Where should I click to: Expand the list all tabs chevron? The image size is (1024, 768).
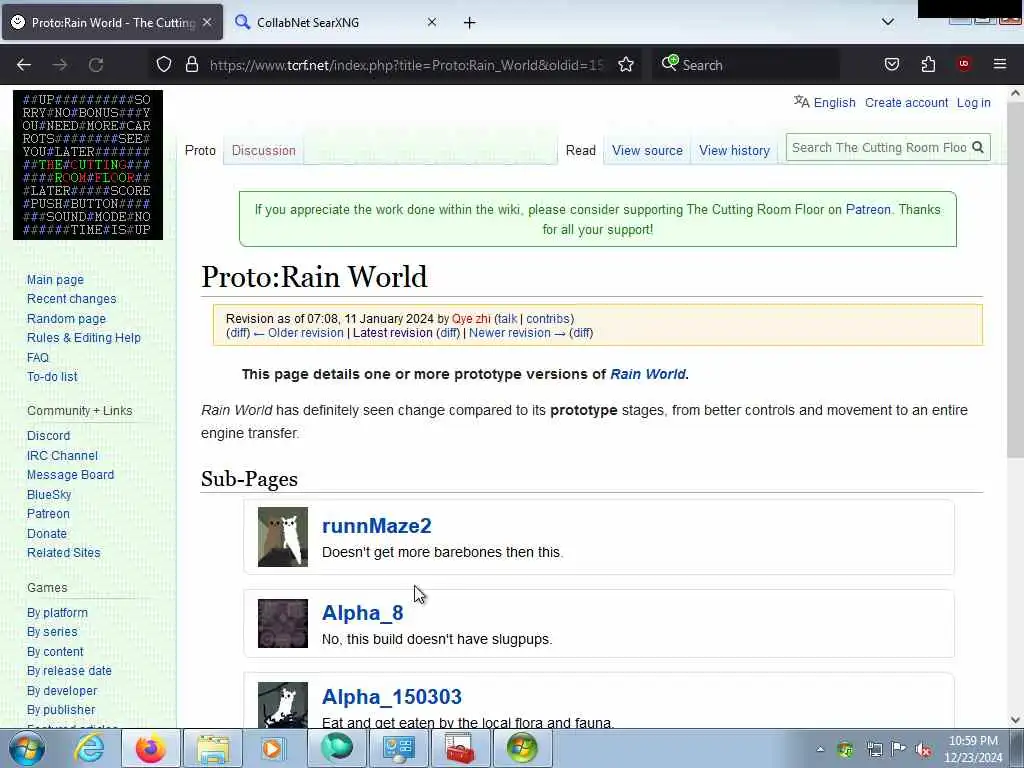(888, 22)
